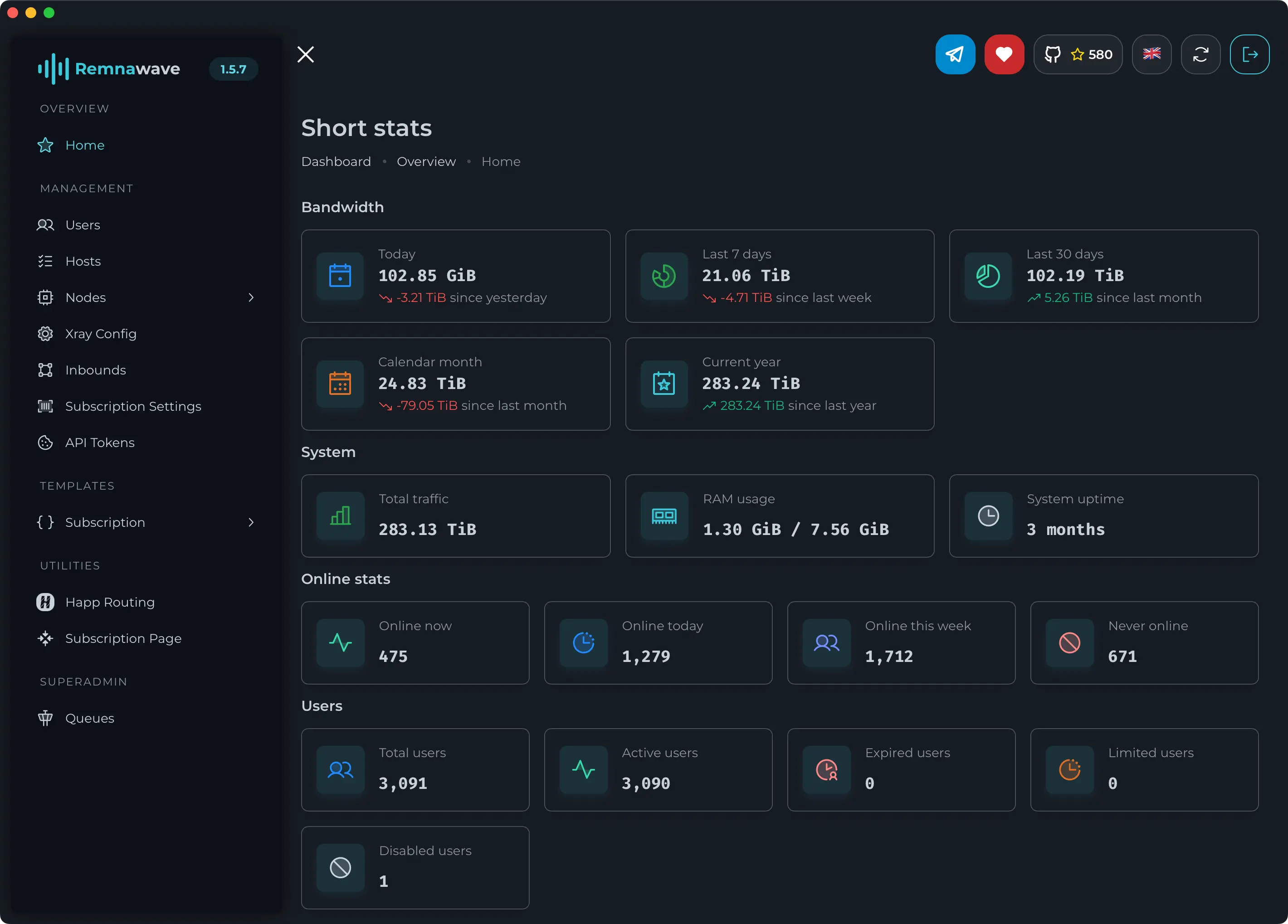Image resolution: width=1288 pixels, height=924 pixels.
Task: Click the Overview breadcrumb link
Action: pyautogui.click(x=426, y=162)
